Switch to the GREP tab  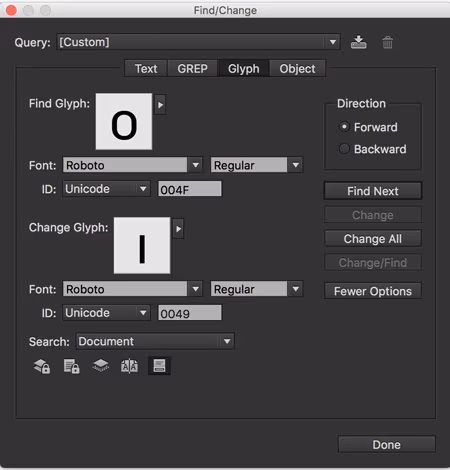192,69
